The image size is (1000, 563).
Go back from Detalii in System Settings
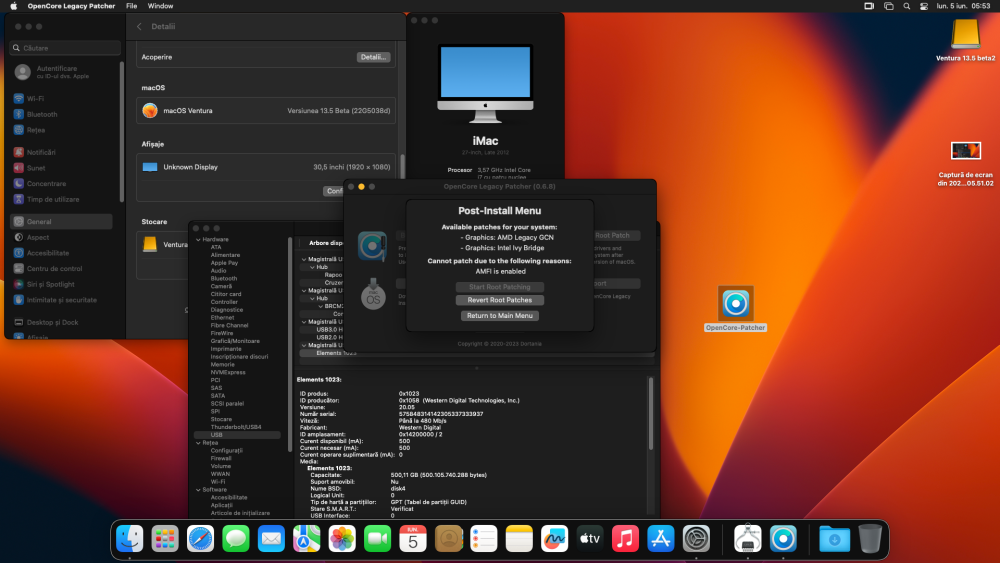[x=139, y=26]
